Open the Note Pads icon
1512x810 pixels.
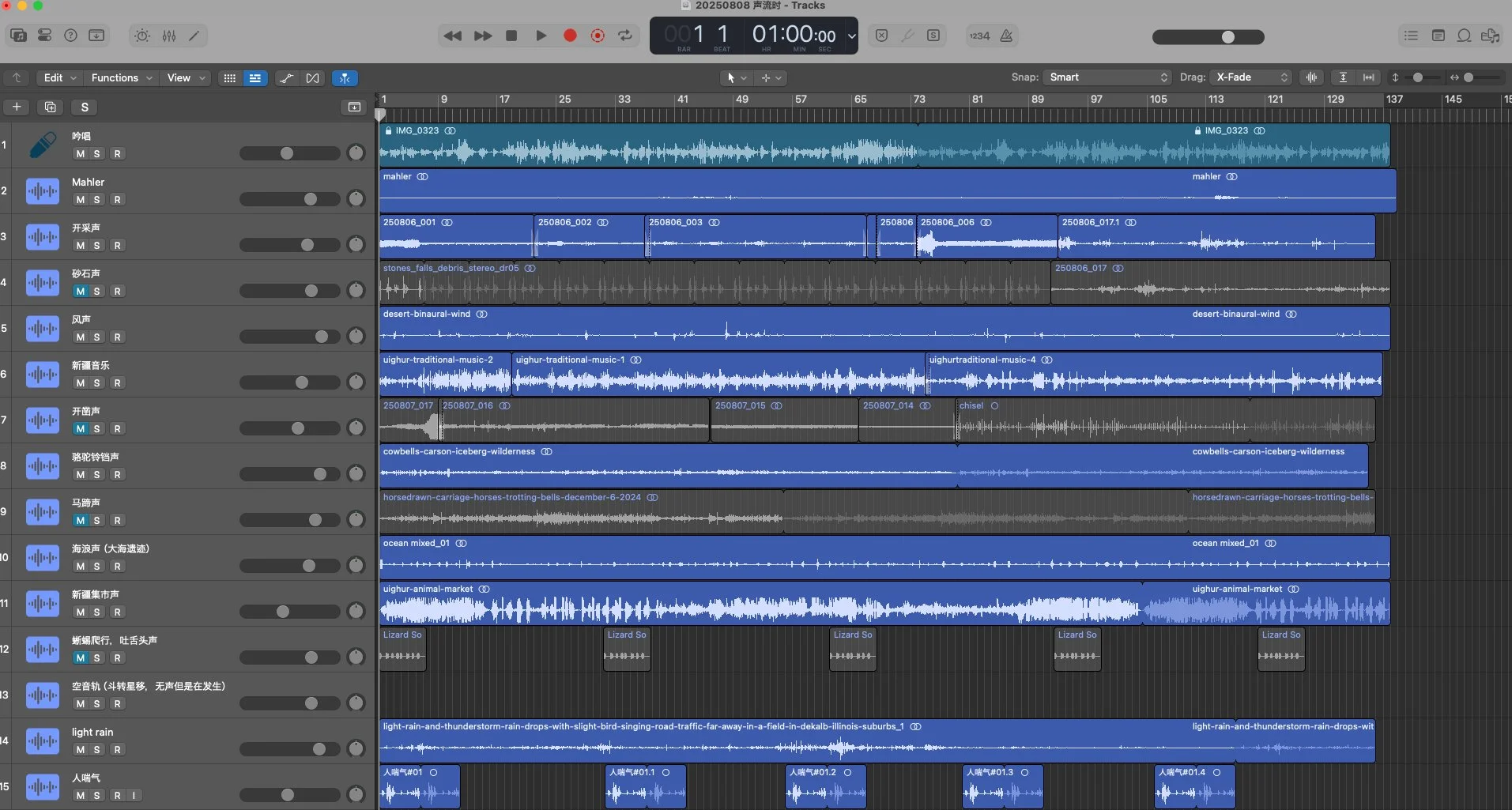click(x=1438, y=36)
